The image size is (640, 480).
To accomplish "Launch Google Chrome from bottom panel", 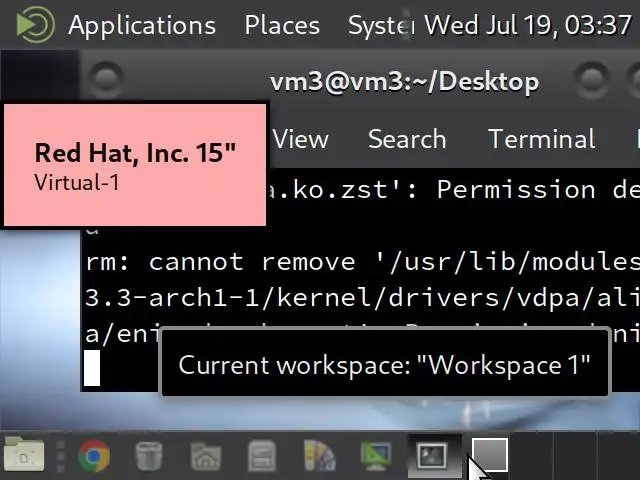I will point(94,456).
